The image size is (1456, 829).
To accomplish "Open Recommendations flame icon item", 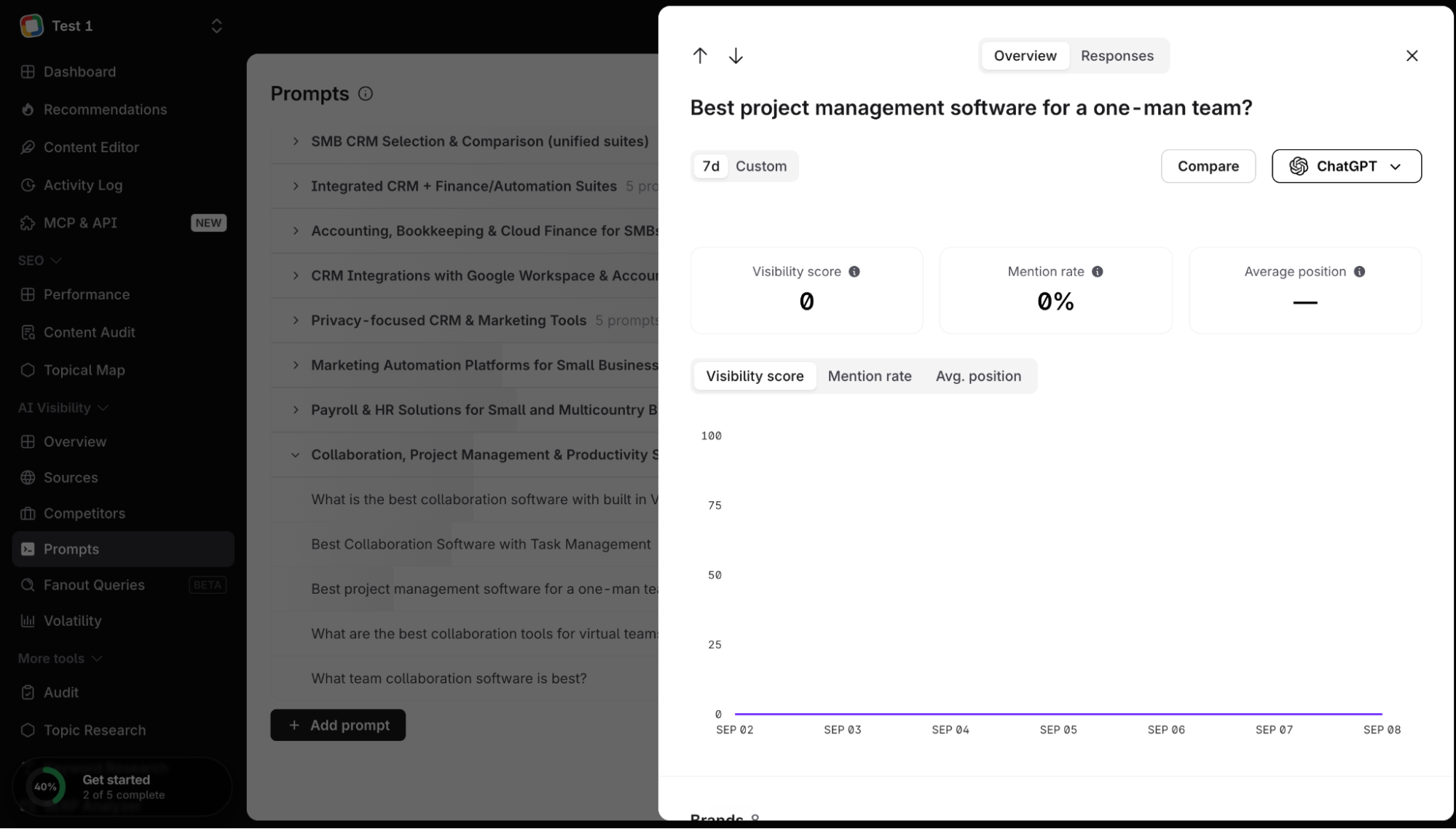I will point(122,109).
